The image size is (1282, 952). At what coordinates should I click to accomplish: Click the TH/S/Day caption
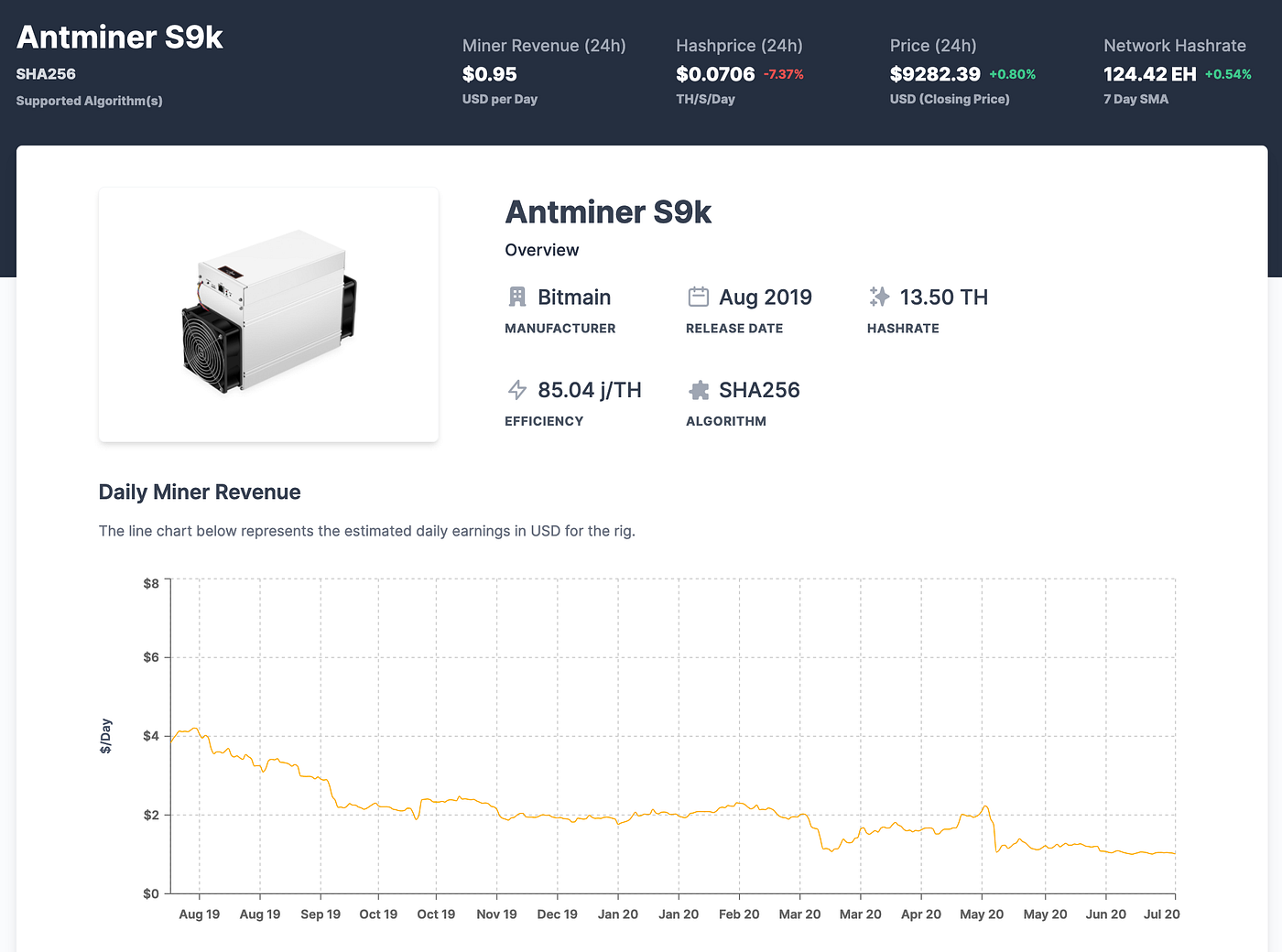[705, 99]
